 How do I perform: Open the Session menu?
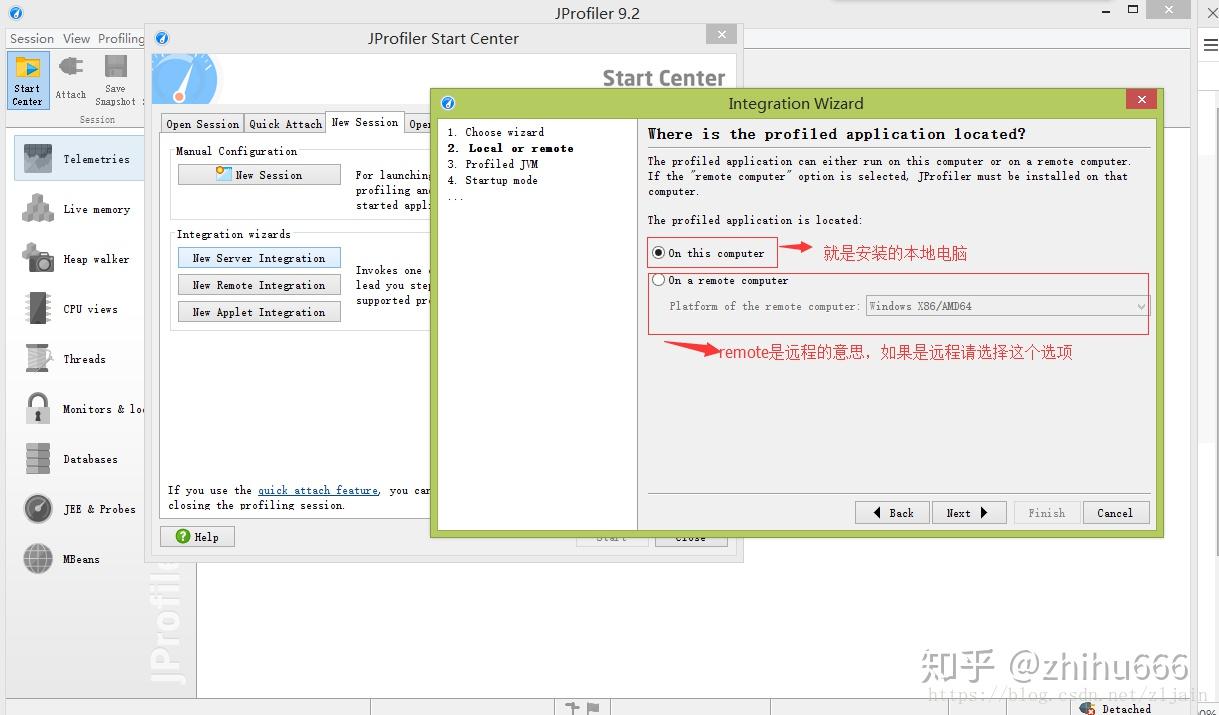click(30, 38)
